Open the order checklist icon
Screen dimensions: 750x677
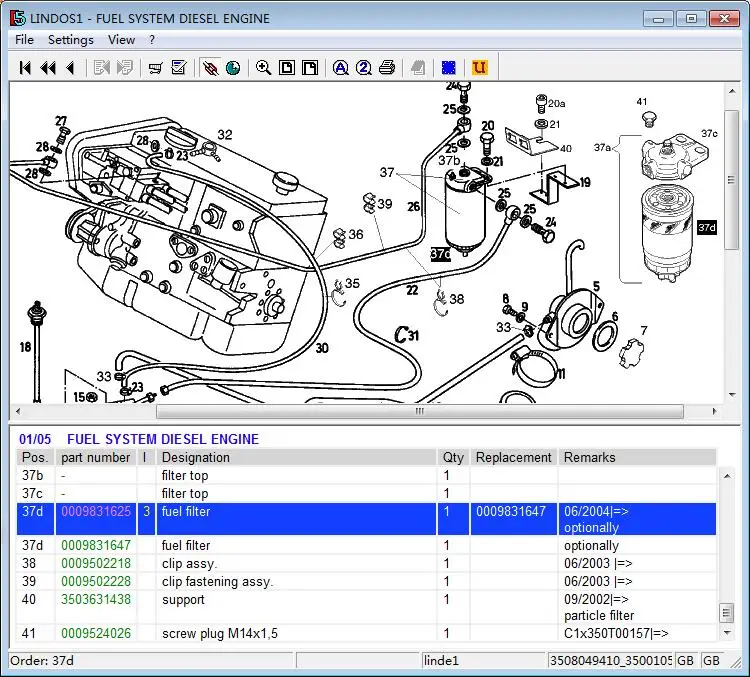click(x=178, y=68)
